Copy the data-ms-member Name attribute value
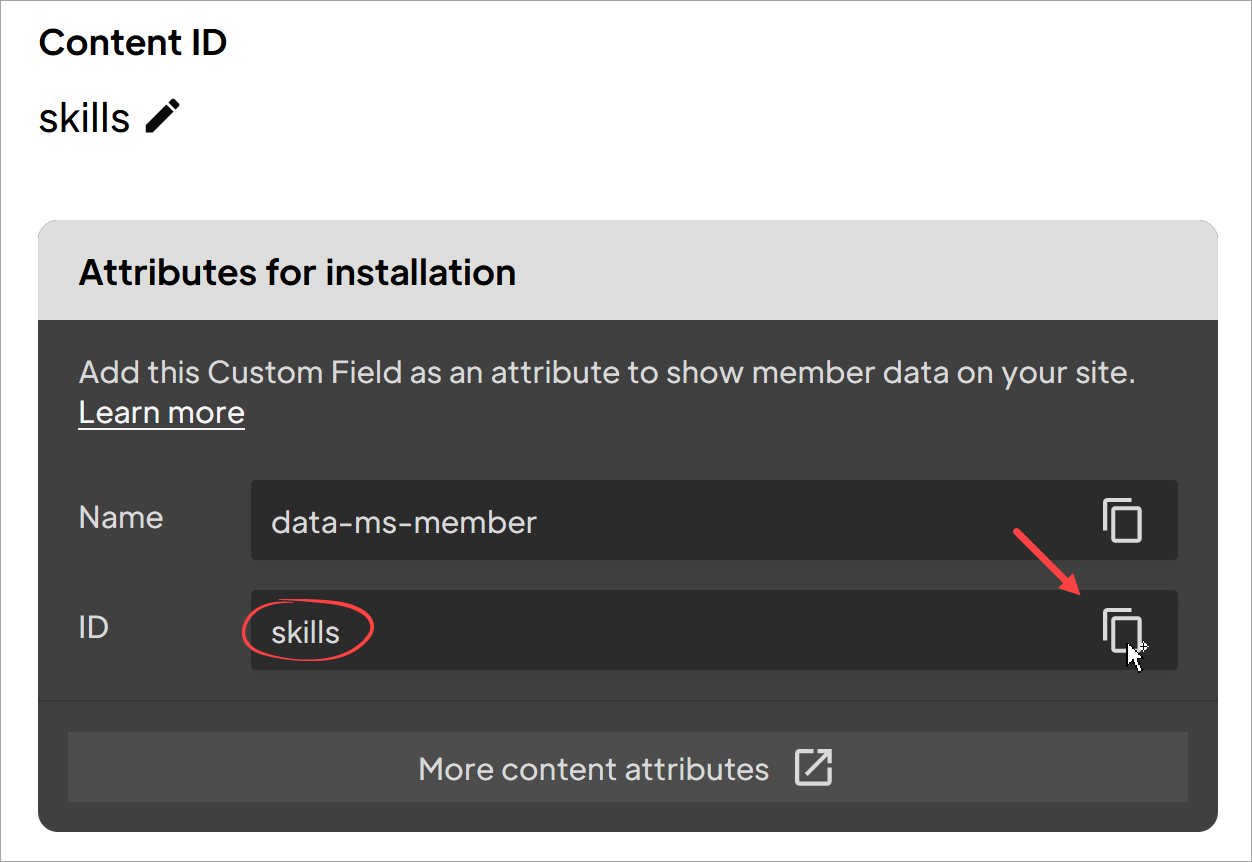The image size is (1252, 862). click(x=1122, y=520)
